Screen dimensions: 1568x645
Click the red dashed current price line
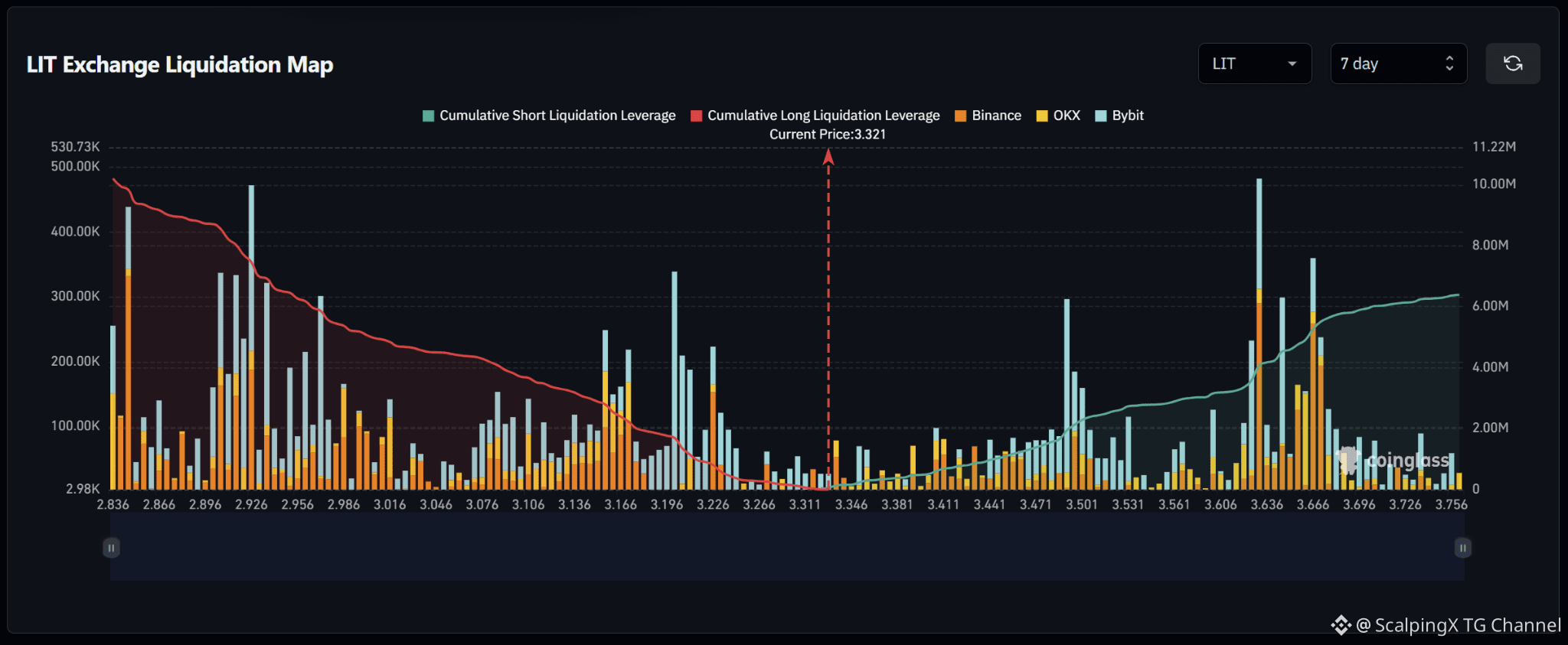(828, 319)
